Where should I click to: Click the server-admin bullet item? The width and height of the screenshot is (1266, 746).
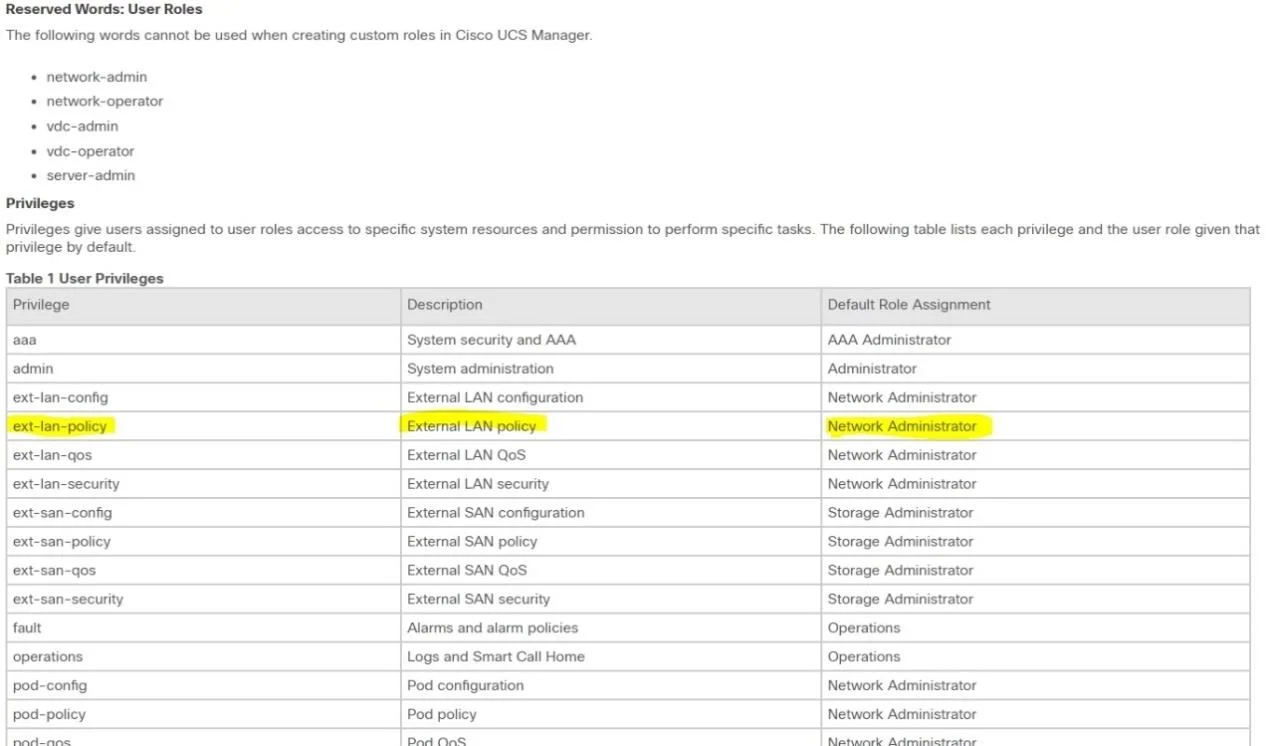(x=91, y=176)
